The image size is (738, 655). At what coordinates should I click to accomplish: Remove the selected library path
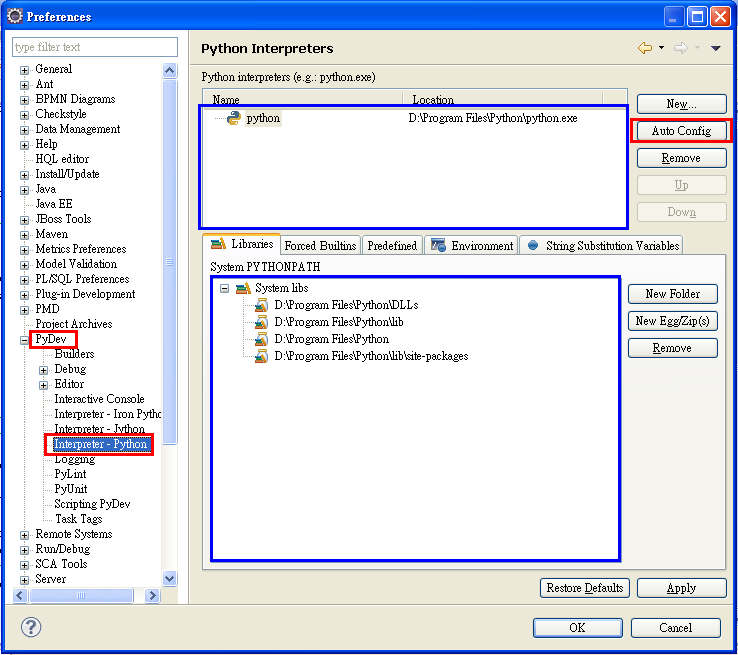[673, 348]
